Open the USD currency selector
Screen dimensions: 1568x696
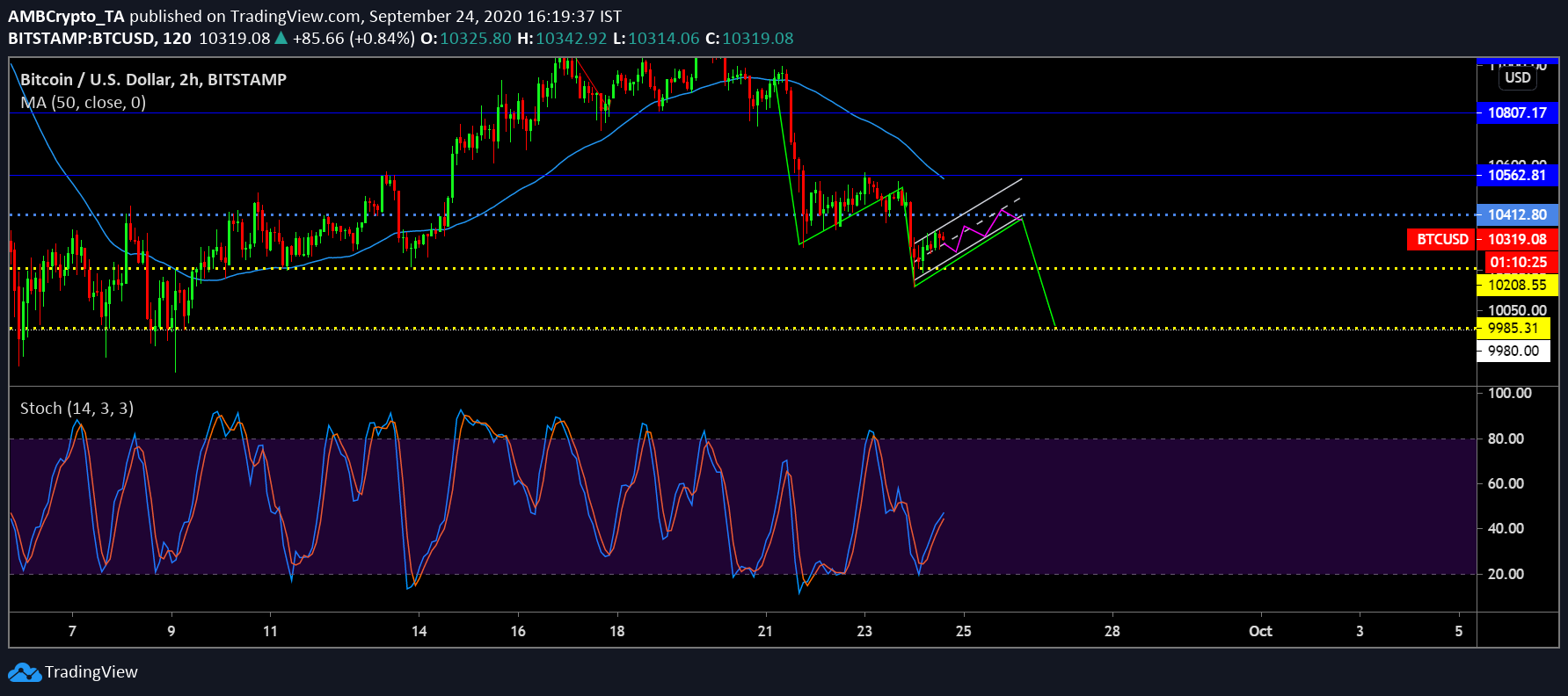[x=1517, y=77]
